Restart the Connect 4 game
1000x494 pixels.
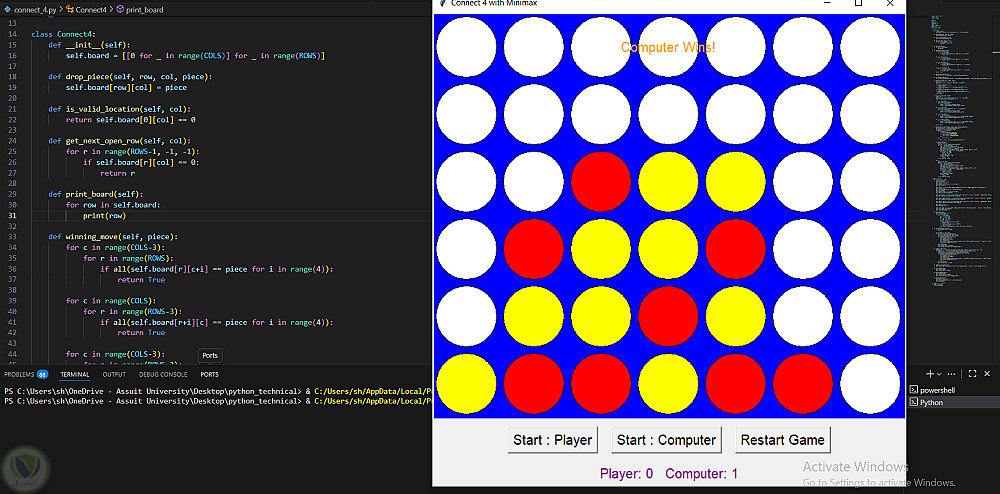[x=783, y=440]
